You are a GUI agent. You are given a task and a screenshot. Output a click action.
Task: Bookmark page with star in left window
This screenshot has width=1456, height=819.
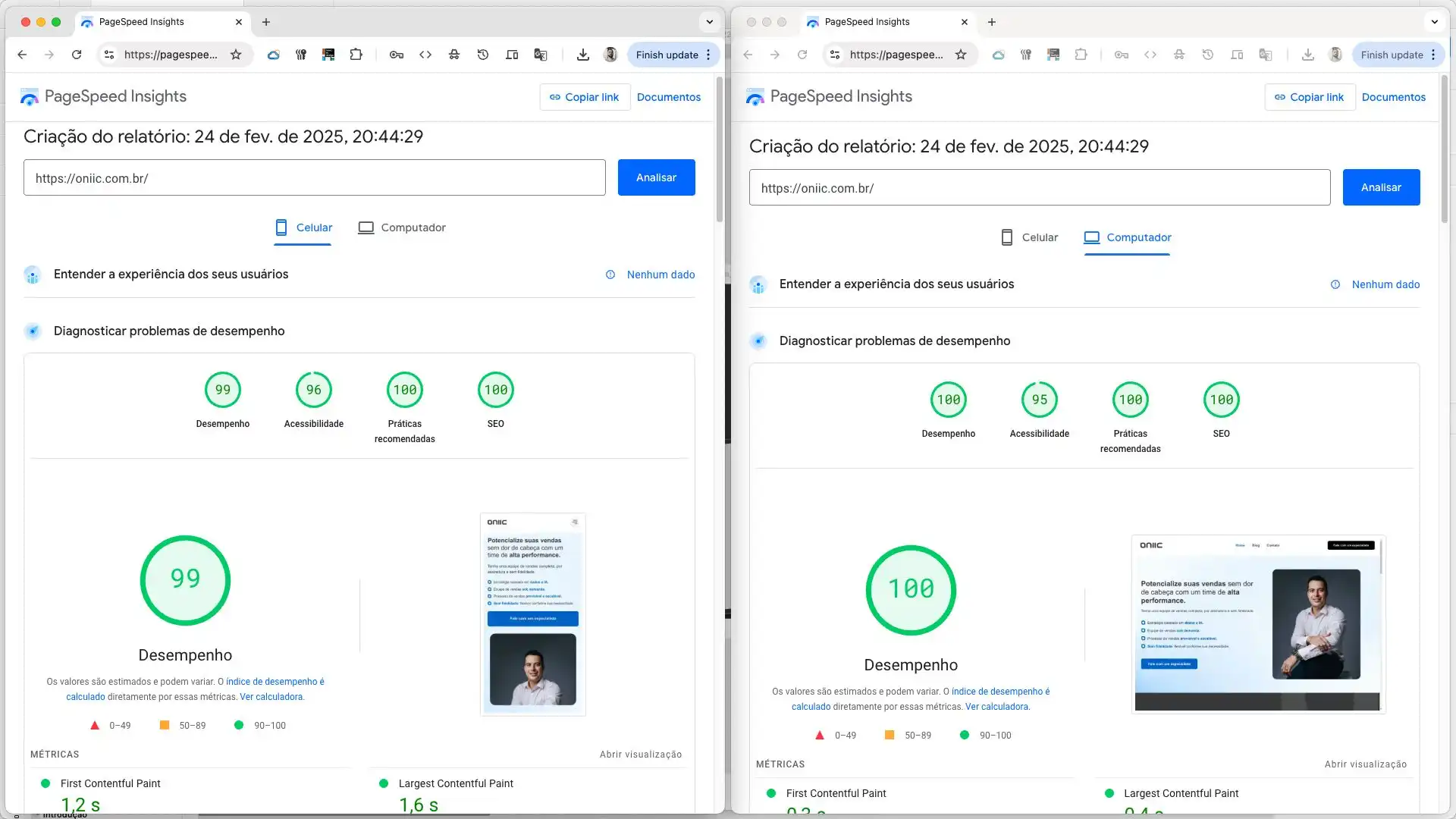coord(236,55)
